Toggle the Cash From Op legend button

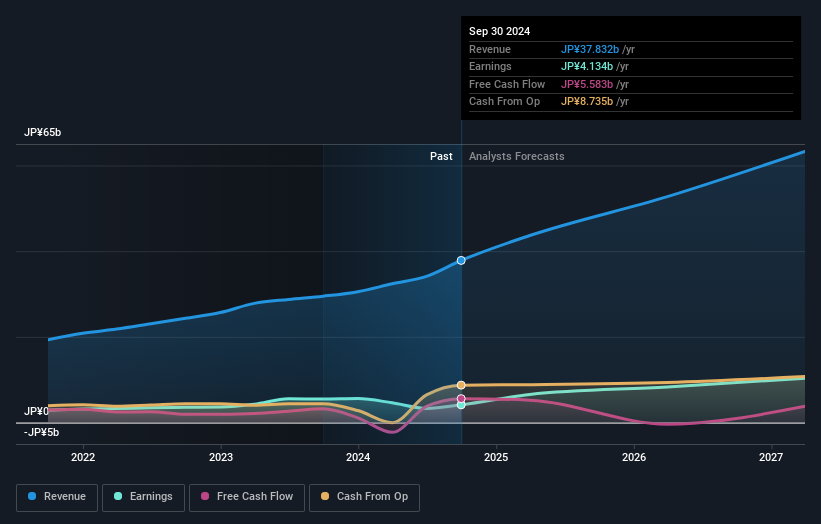pyautogui.click(x=364, y=497)
